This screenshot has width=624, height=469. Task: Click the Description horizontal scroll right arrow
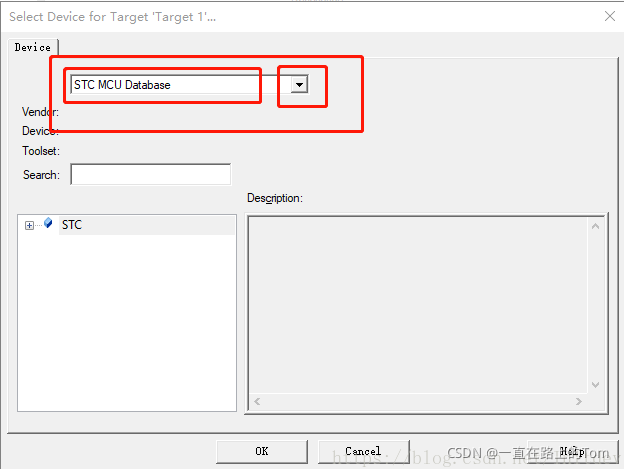pos(579,401)
